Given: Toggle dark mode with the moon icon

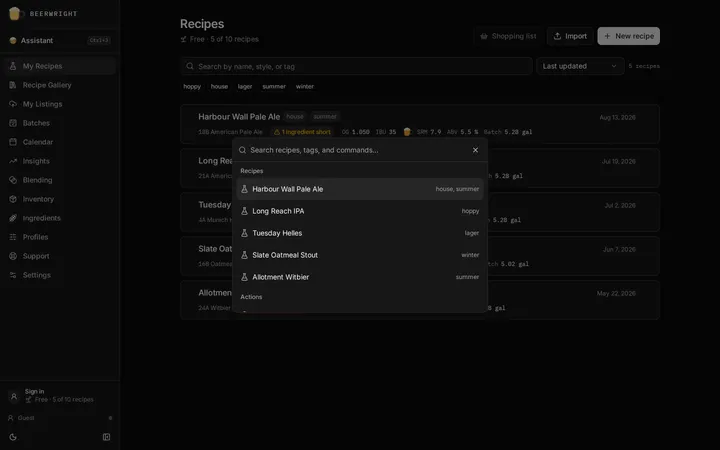Looking at the screenshot, I should pyautogui.click(x=13, y=437).
